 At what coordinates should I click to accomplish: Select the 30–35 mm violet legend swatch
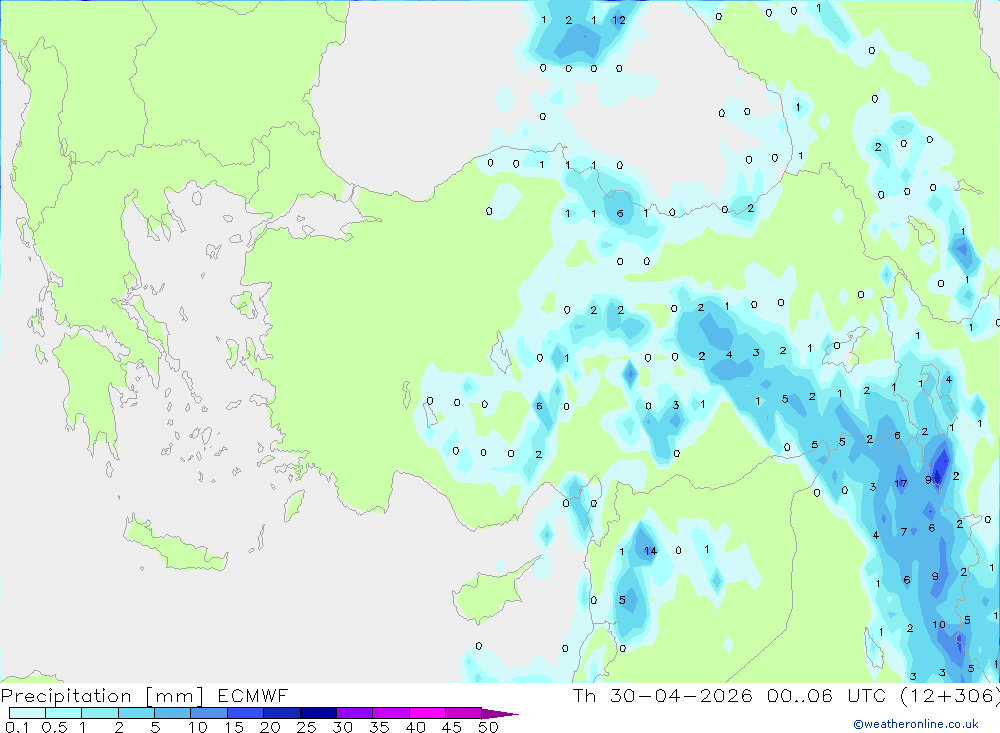tap(354, 713)
